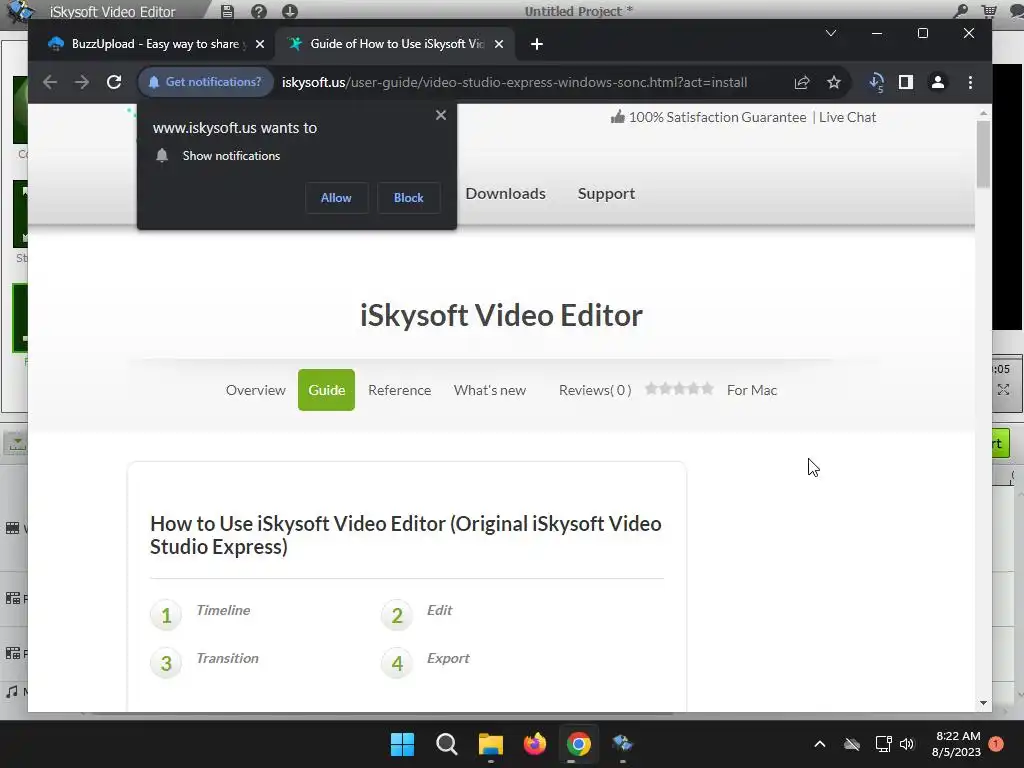1024x768 pixels.
Task: Click Chrome taskbar icon
Action: click(579, 744)
